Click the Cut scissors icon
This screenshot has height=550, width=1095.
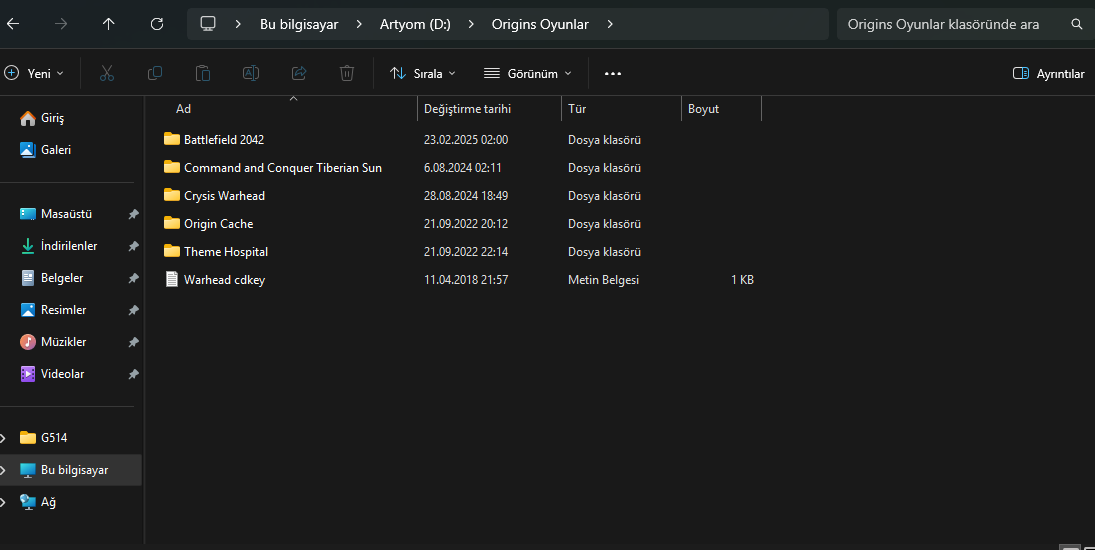click(107, 73)
